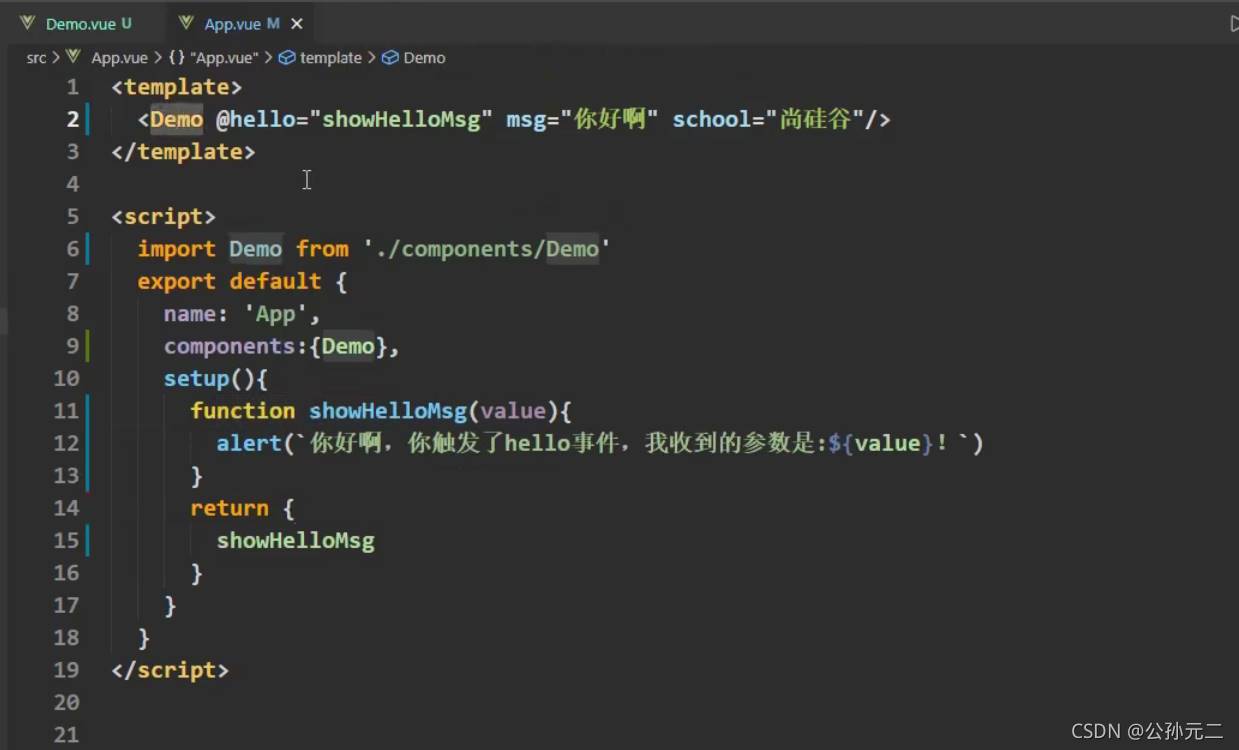Image resolution: width=1239 pixels, height=750 pixels.
Task: Click line number 5 at script tag
Action: pos(72,217)
